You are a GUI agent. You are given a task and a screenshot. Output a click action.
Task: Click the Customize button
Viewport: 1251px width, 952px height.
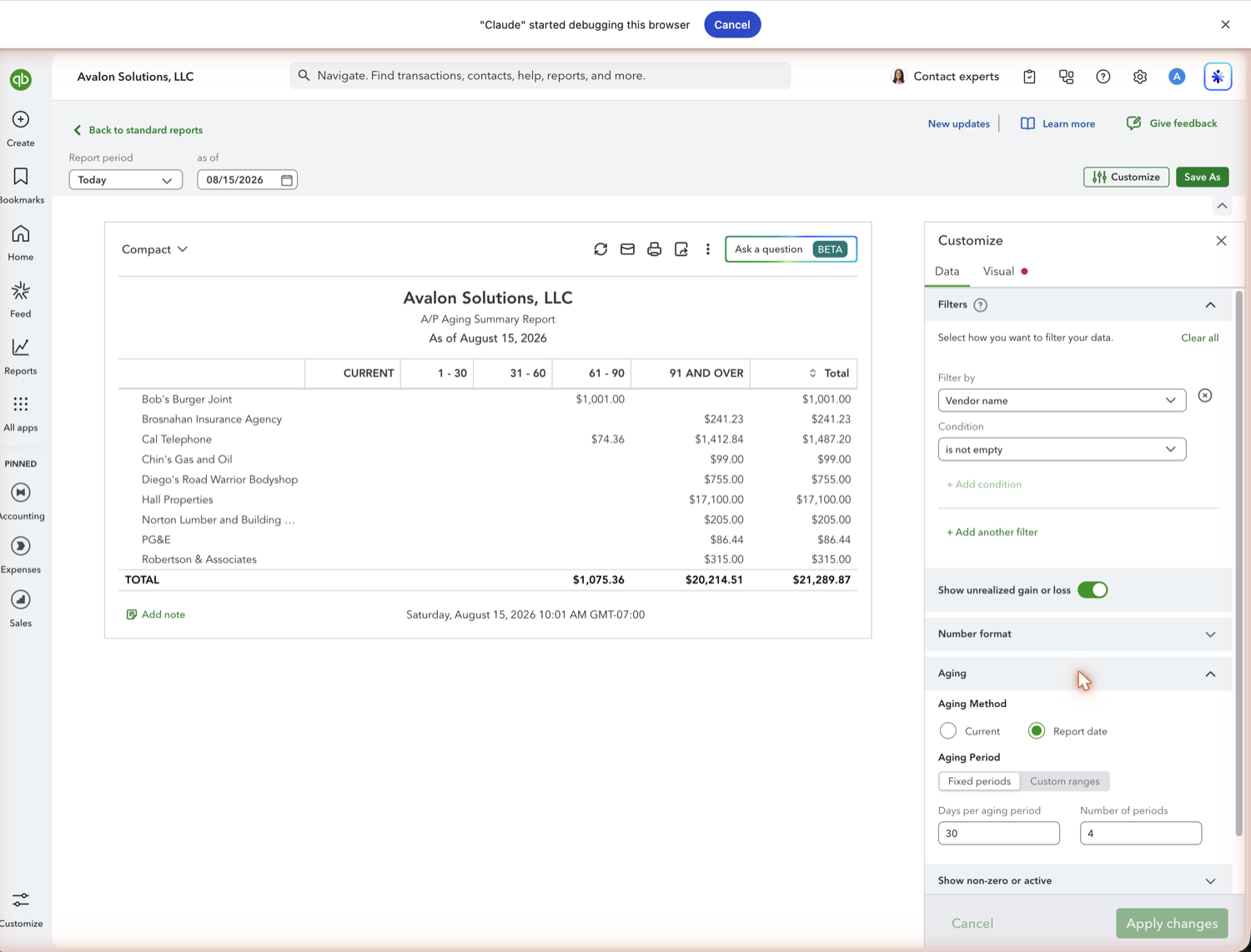click(1126, 177)
